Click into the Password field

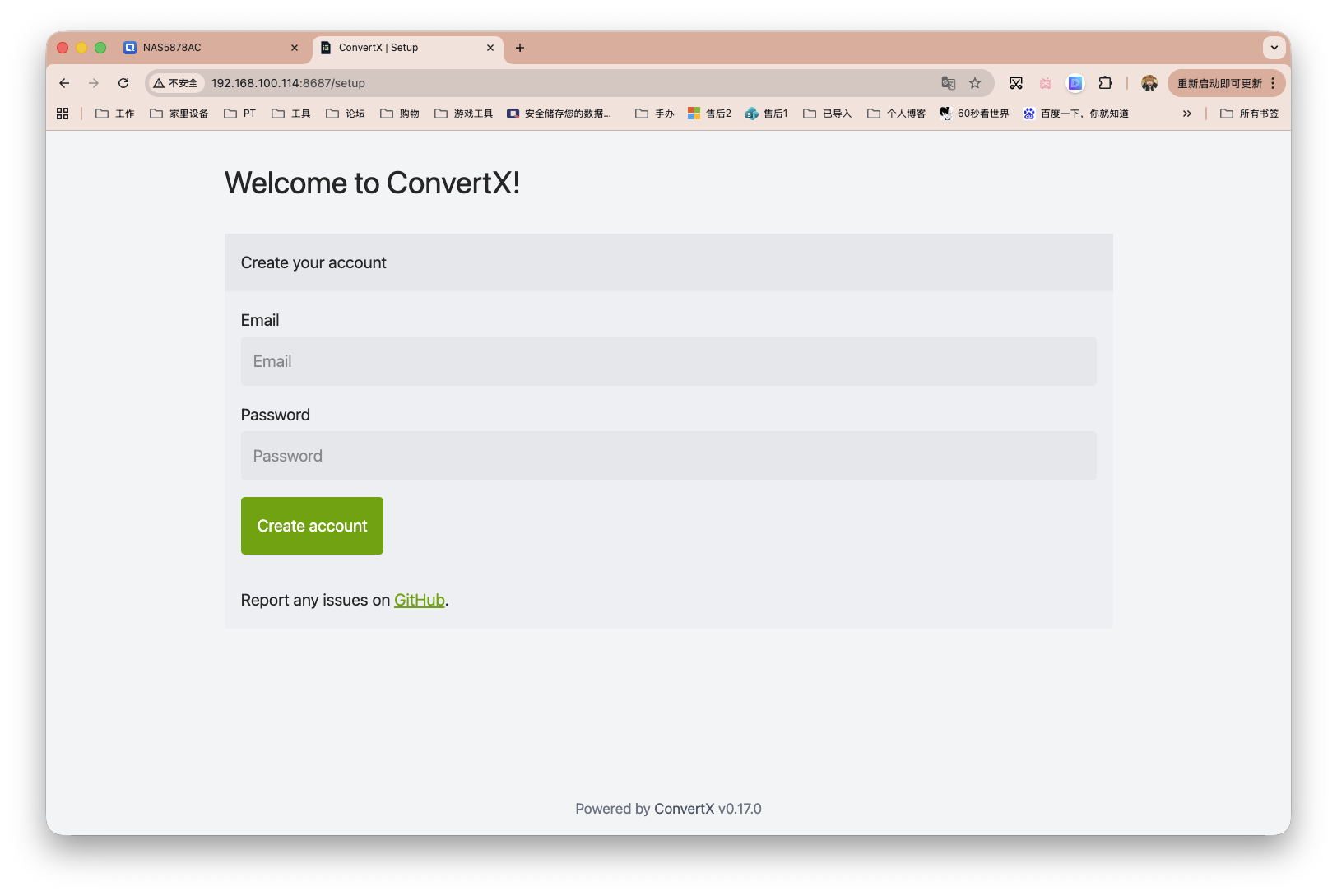point(668,456)
